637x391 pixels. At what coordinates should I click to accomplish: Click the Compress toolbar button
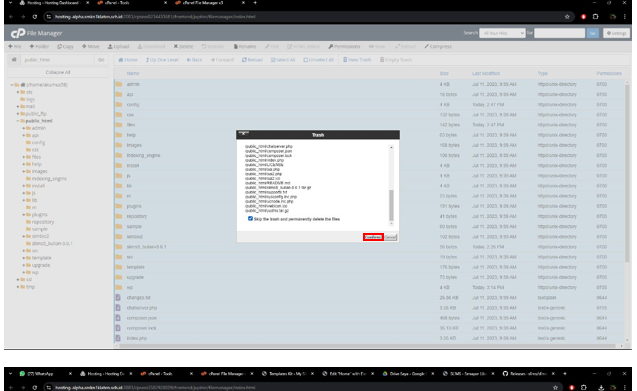coord(438,46)
